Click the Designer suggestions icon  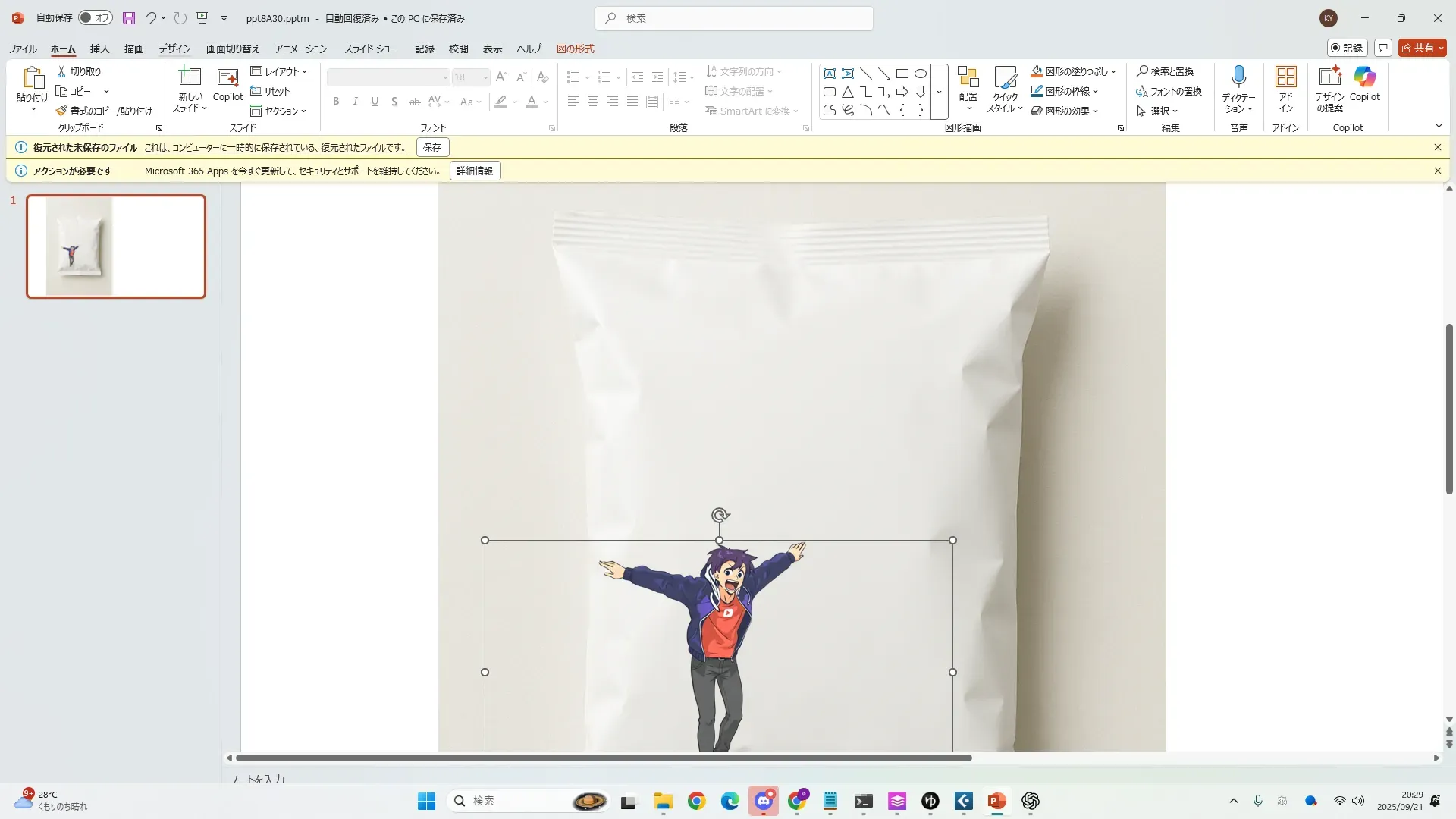click(x=1329, y=77)
